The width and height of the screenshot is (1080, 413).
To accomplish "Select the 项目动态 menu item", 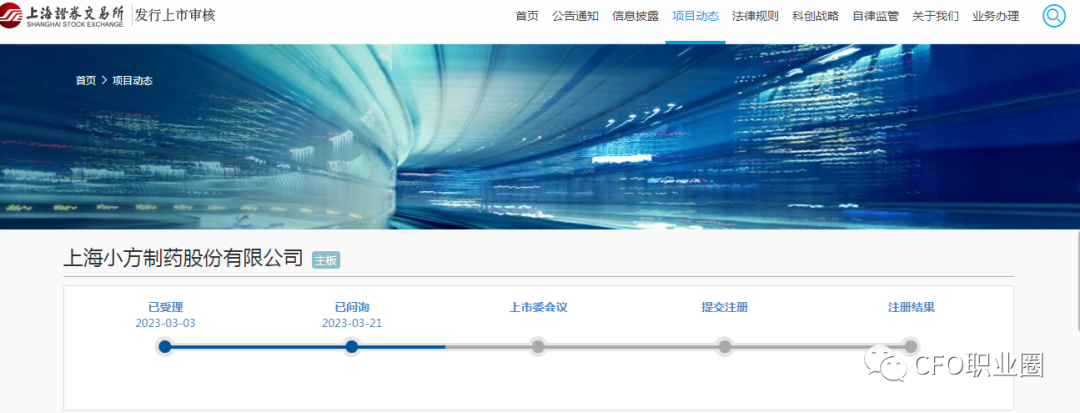I will (x=696, y=17).
